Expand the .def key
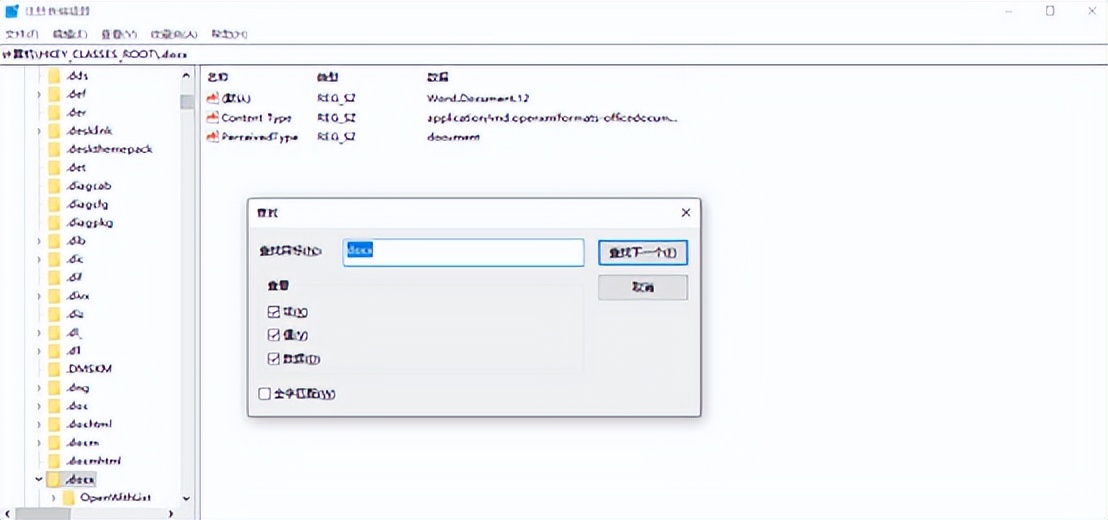Viewport: 1108px width, 520px height. click(40, 94)
